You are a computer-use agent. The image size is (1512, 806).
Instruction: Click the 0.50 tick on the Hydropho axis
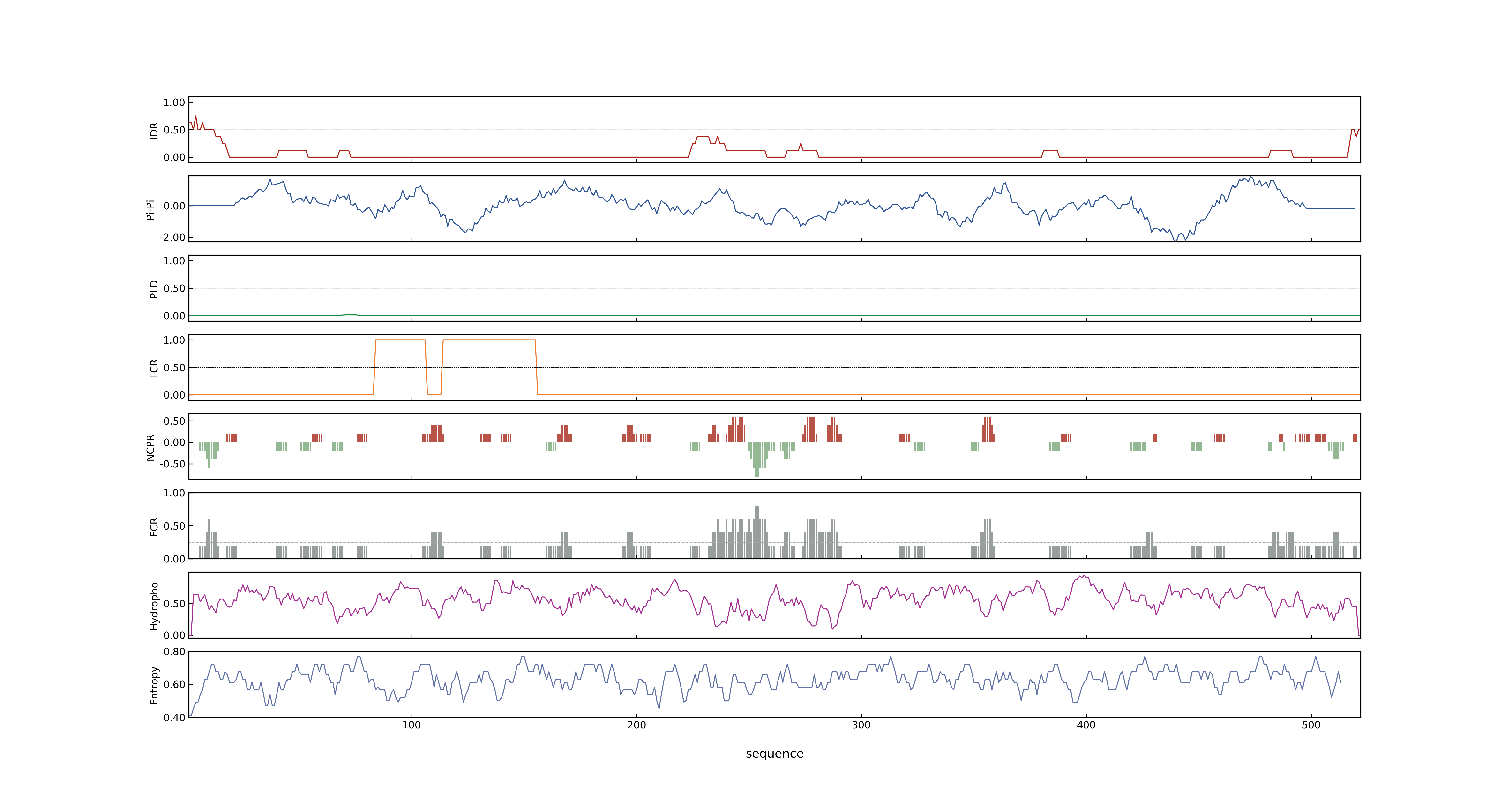coord(174,604)
